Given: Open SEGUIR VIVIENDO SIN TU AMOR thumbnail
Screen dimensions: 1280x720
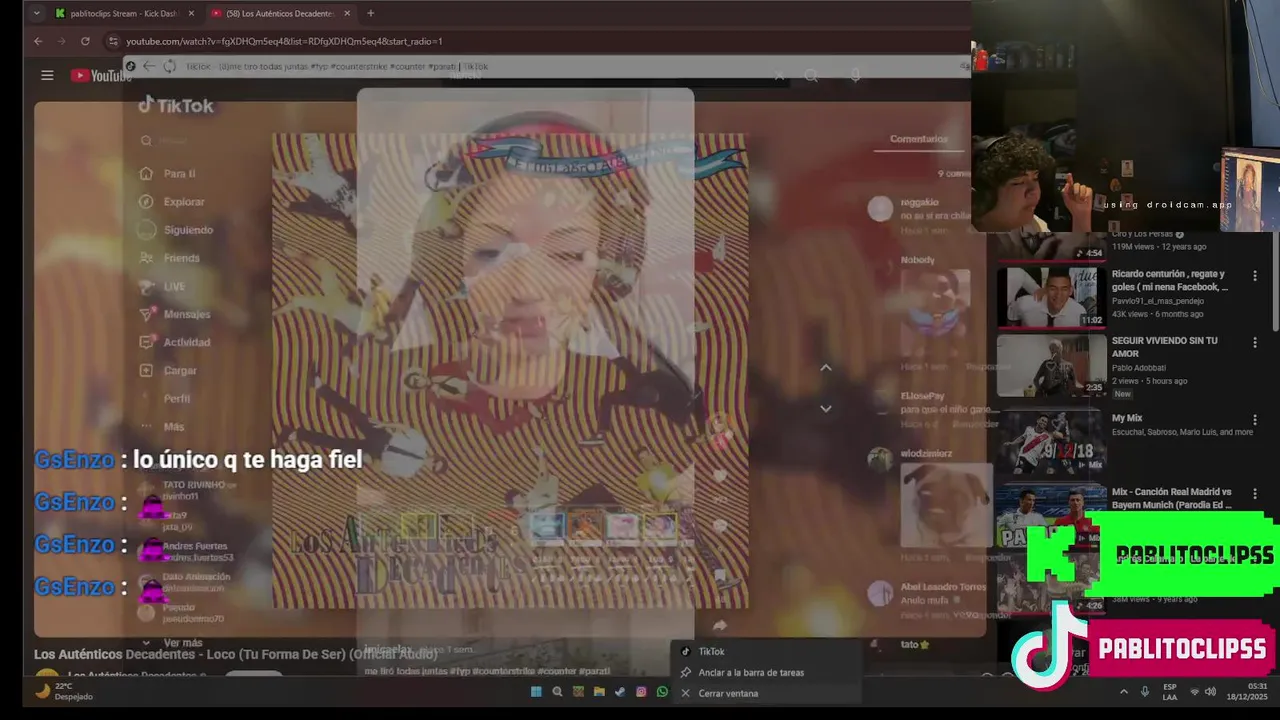Looking at the screenshot, I should 1051,365.
